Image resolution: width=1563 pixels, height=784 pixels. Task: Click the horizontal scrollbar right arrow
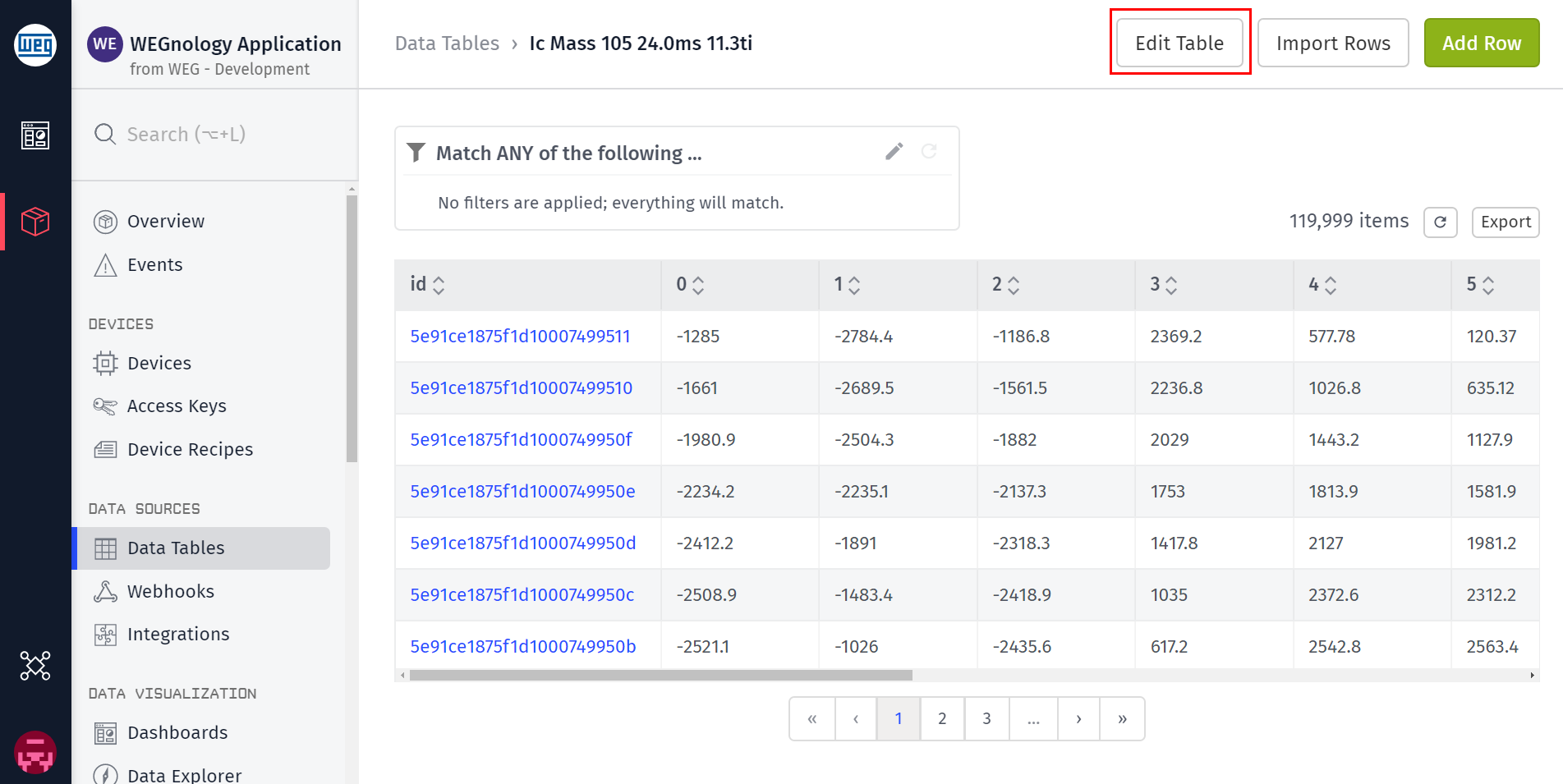coord(1533,675)
